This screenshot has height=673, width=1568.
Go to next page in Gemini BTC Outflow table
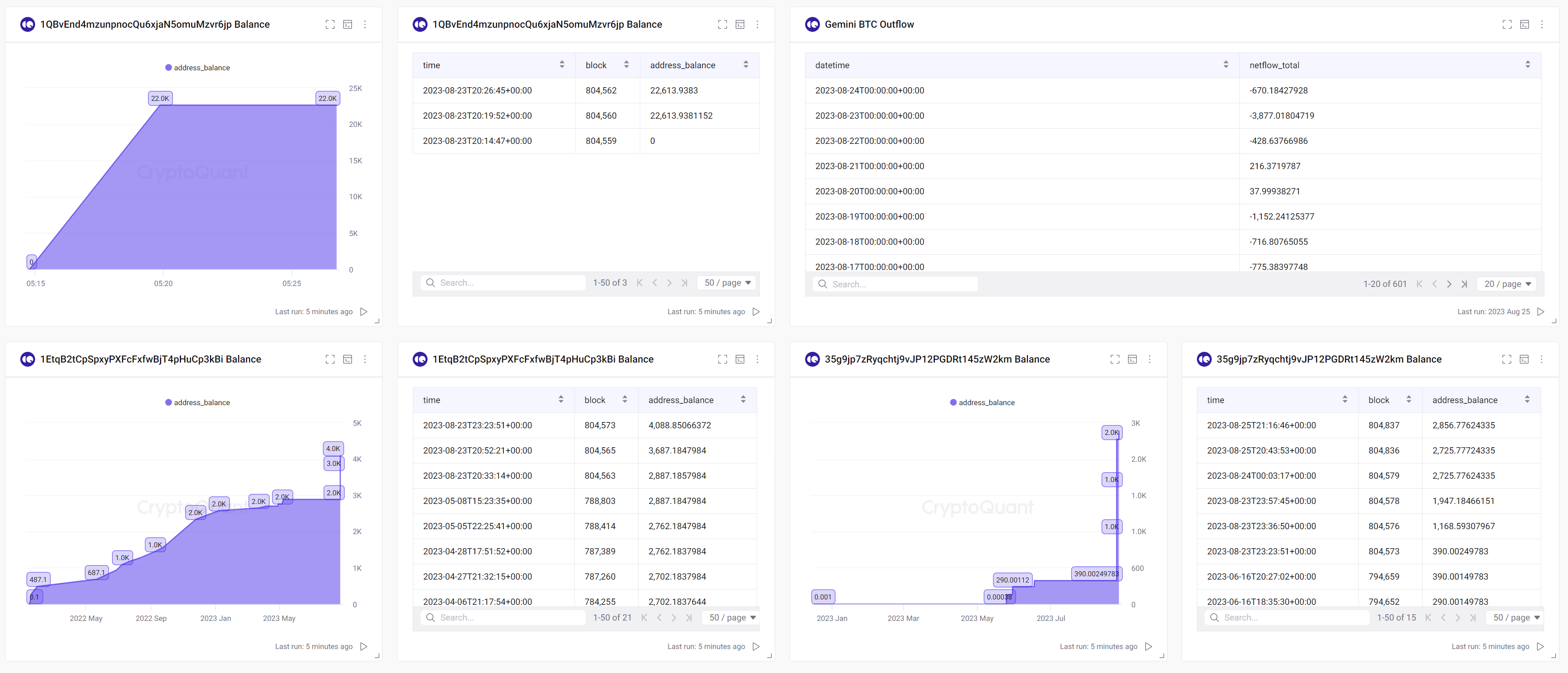(x=1449, y=284)
